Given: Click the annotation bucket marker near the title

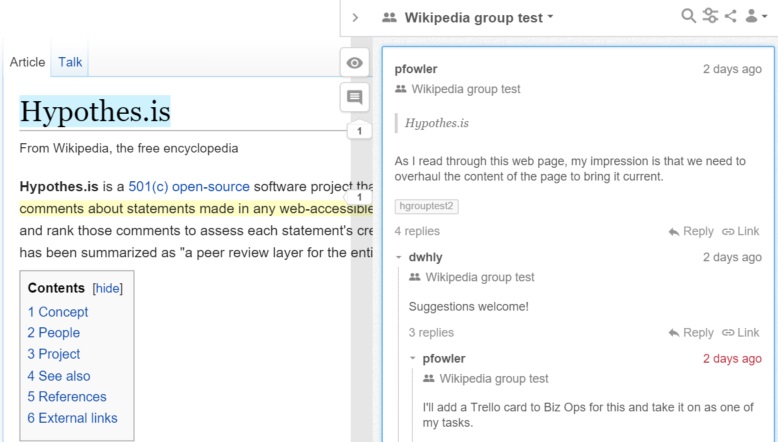Looking at the screenshot, I should (x=359, y=131).
